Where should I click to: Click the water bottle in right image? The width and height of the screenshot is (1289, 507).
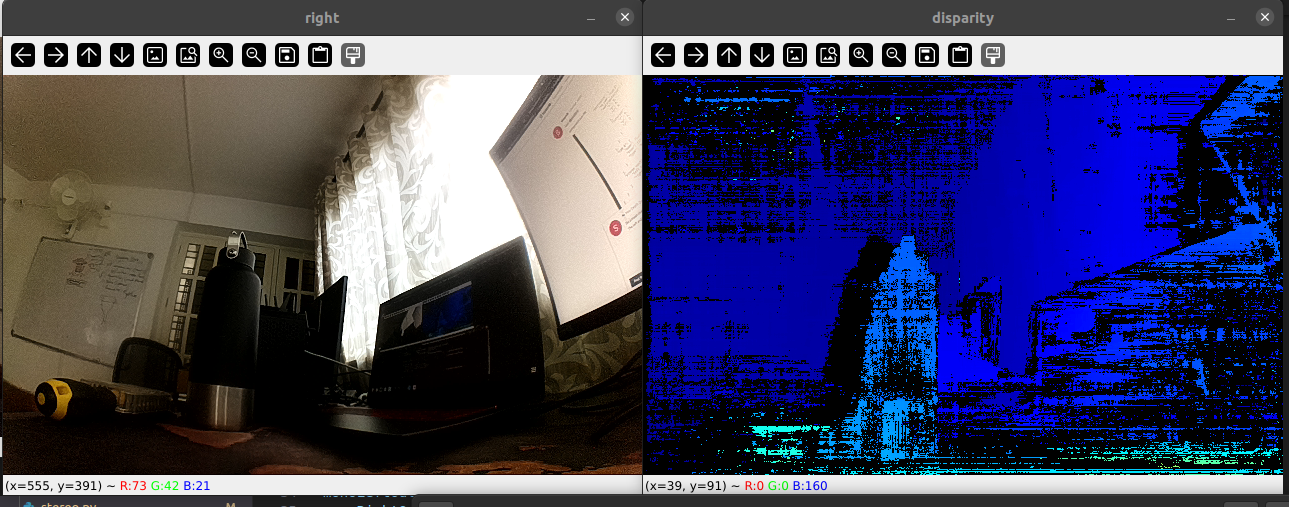(x=226, y=330)
